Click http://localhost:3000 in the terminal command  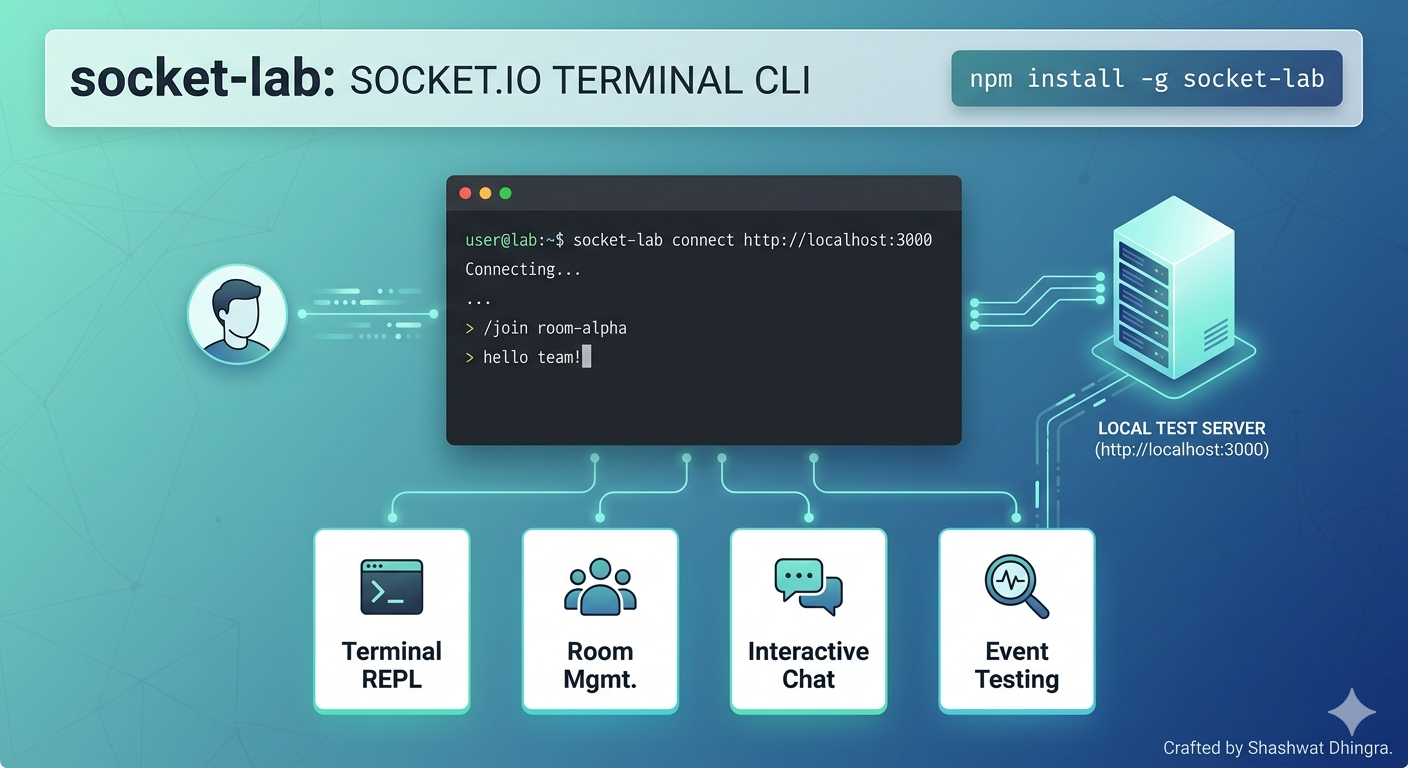(838, 240)
